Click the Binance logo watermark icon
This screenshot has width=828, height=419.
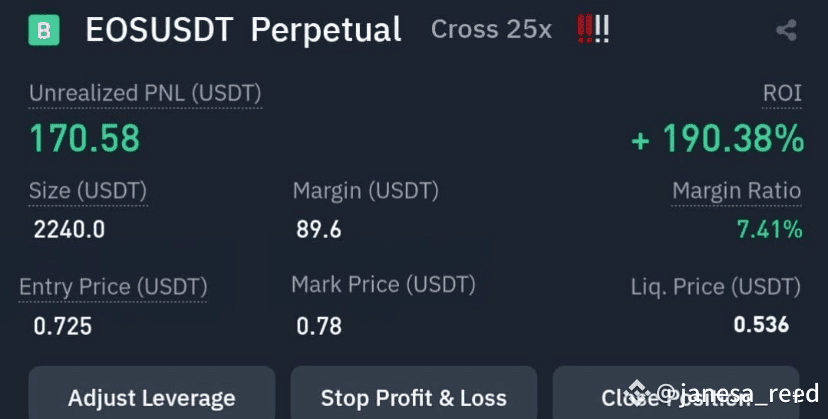[640, 393]
